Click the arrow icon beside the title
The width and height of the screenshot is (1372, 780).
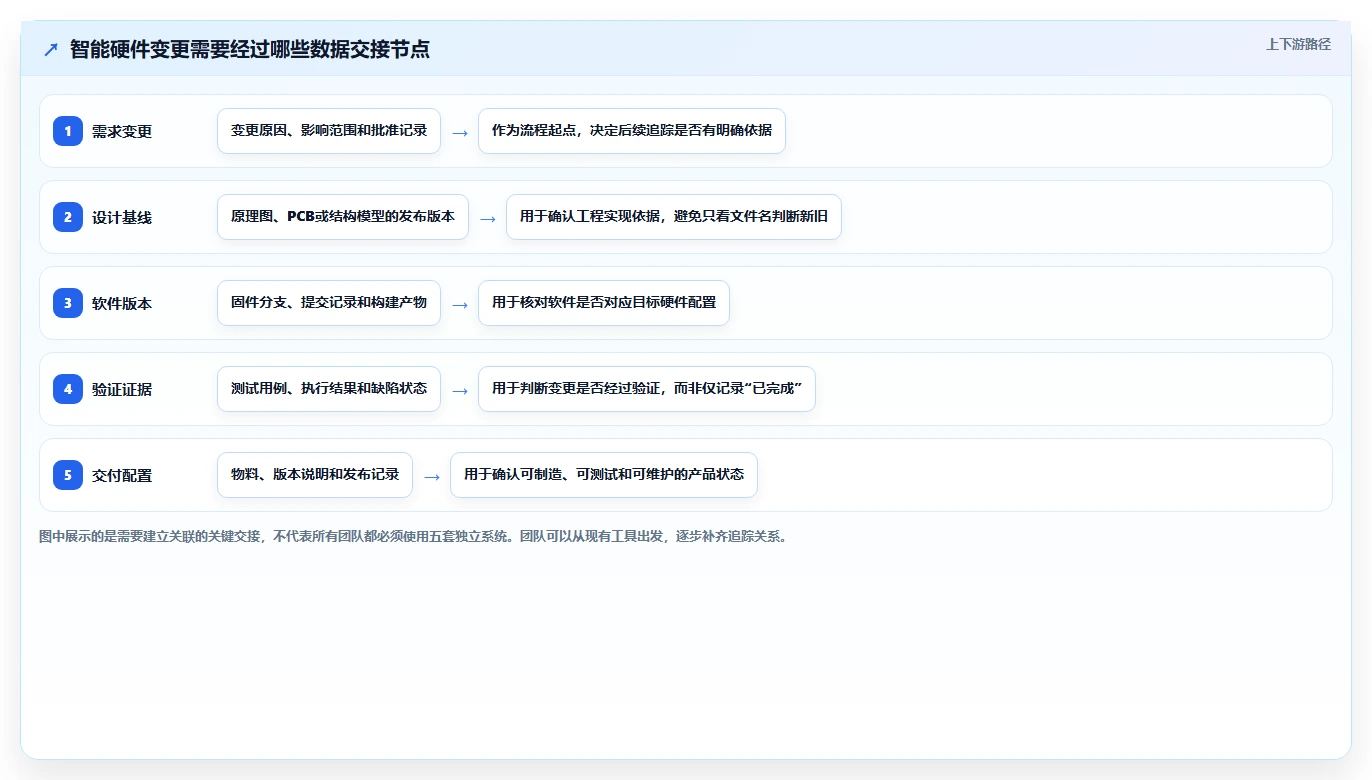[x=51, y=49]
